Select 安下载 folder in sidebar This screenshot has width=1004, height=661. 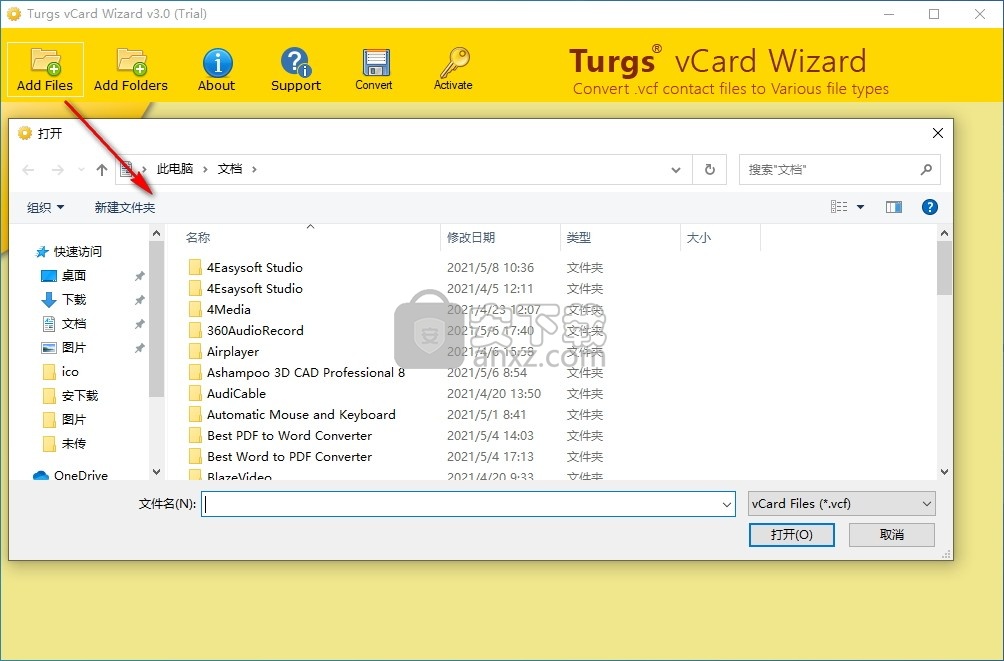point(79,395)
